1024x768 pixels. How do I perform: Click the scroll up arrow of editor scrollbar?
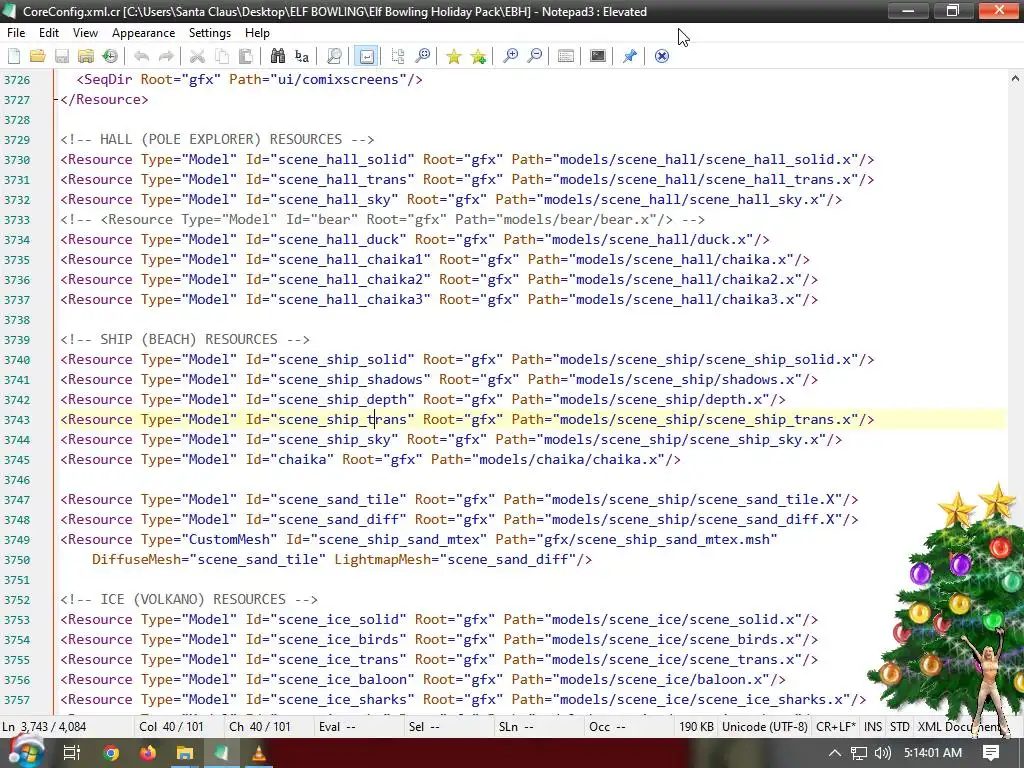pos(1015,78)
